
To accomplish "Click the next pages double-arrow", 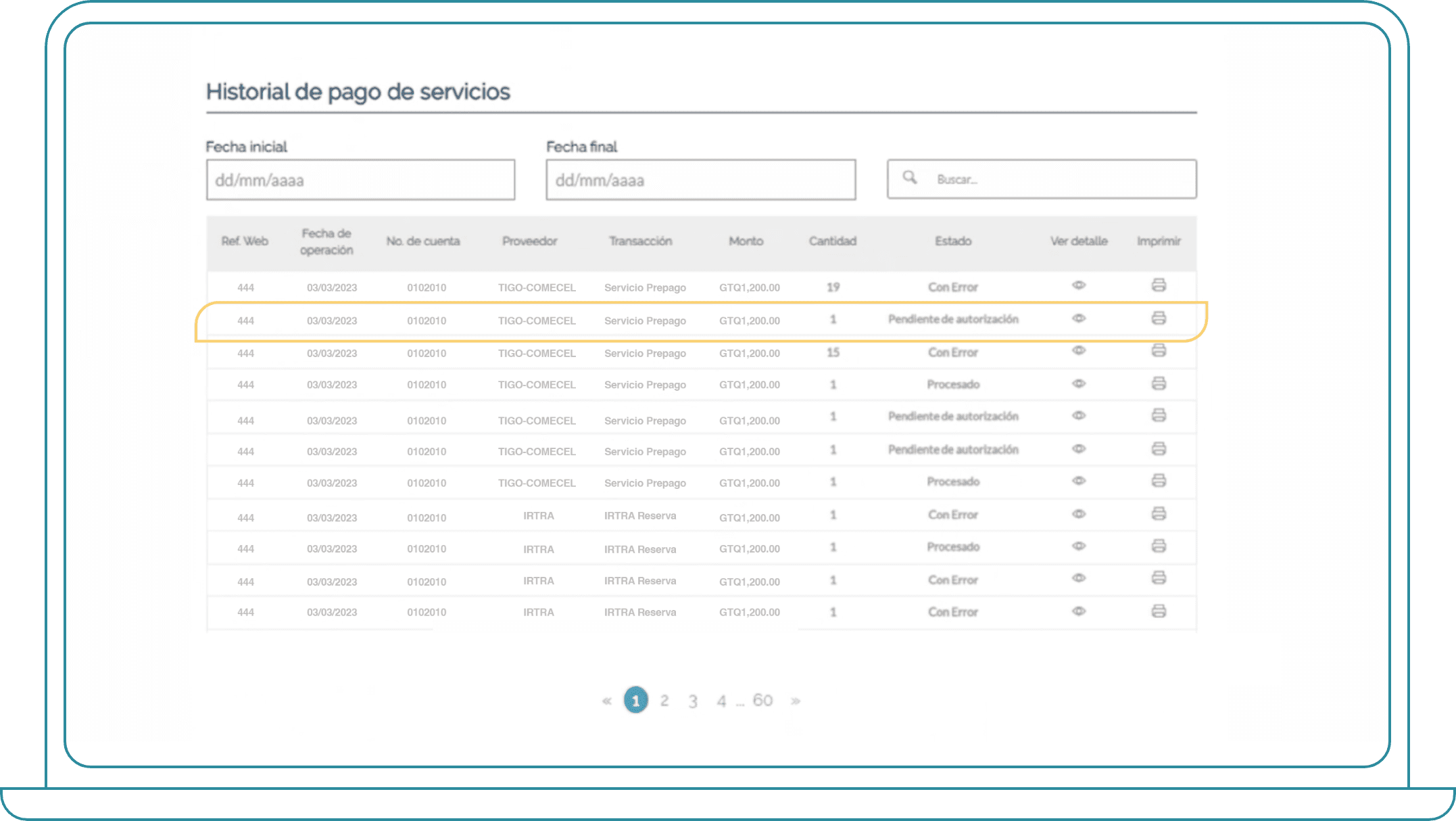I will click(x=796, y=701).
